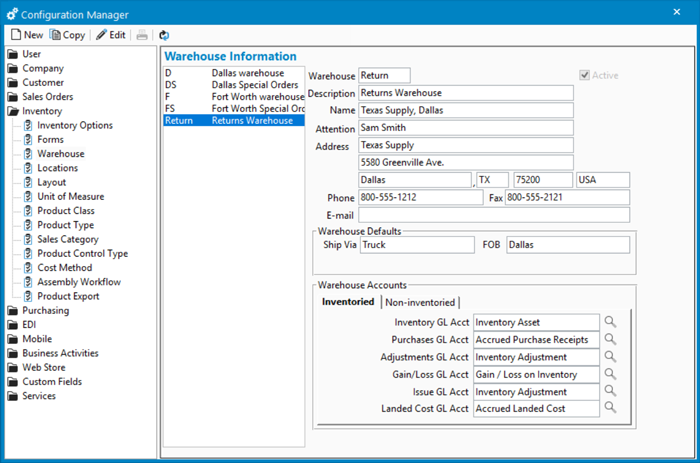Click the refresh icon in toolbar
This screenshot has width=700, height=463.
coord(164,35)
